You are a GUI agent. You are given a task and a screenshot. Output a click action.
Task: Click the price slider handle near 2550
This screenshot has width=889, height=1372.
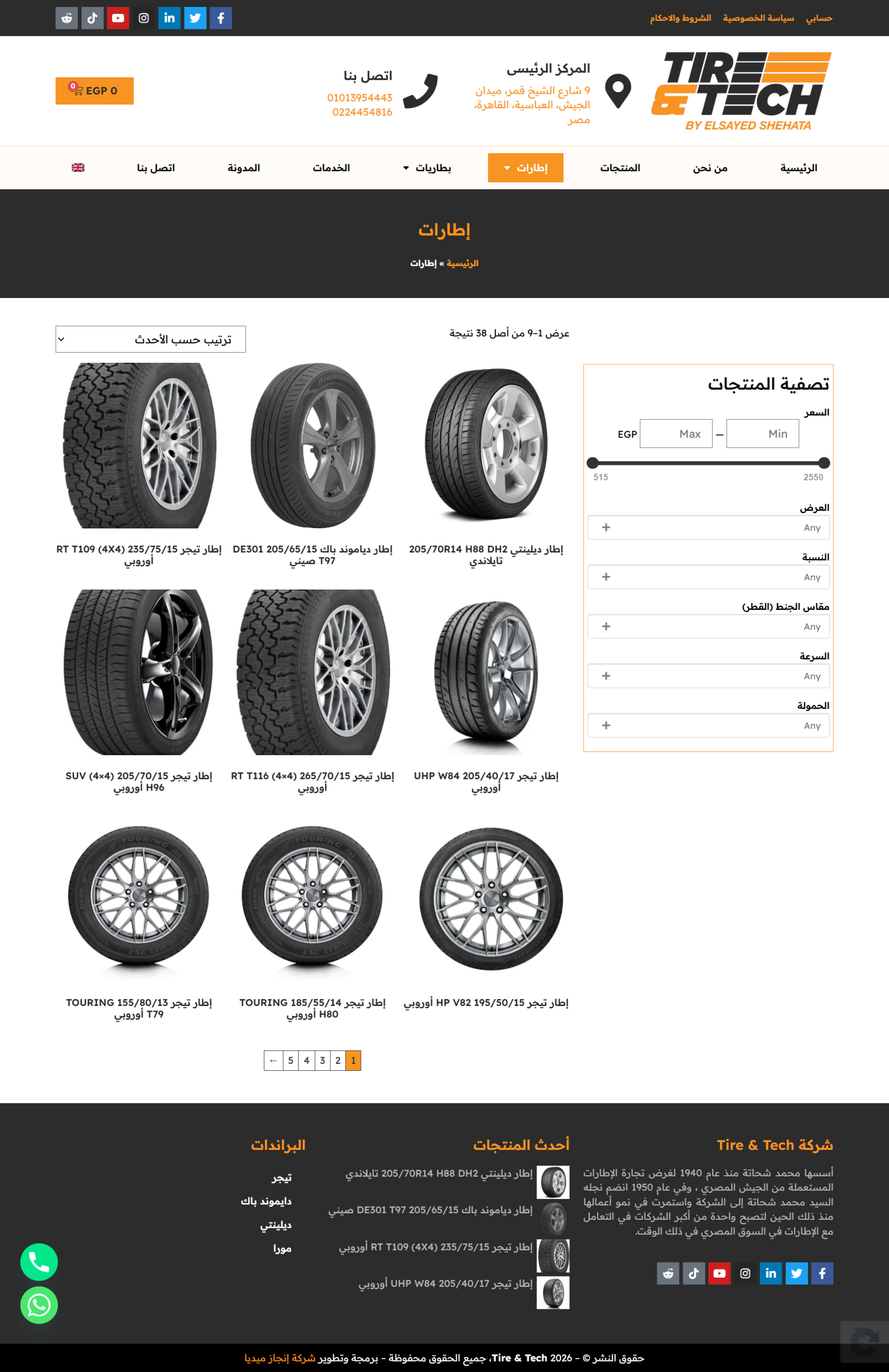point(824,463)
